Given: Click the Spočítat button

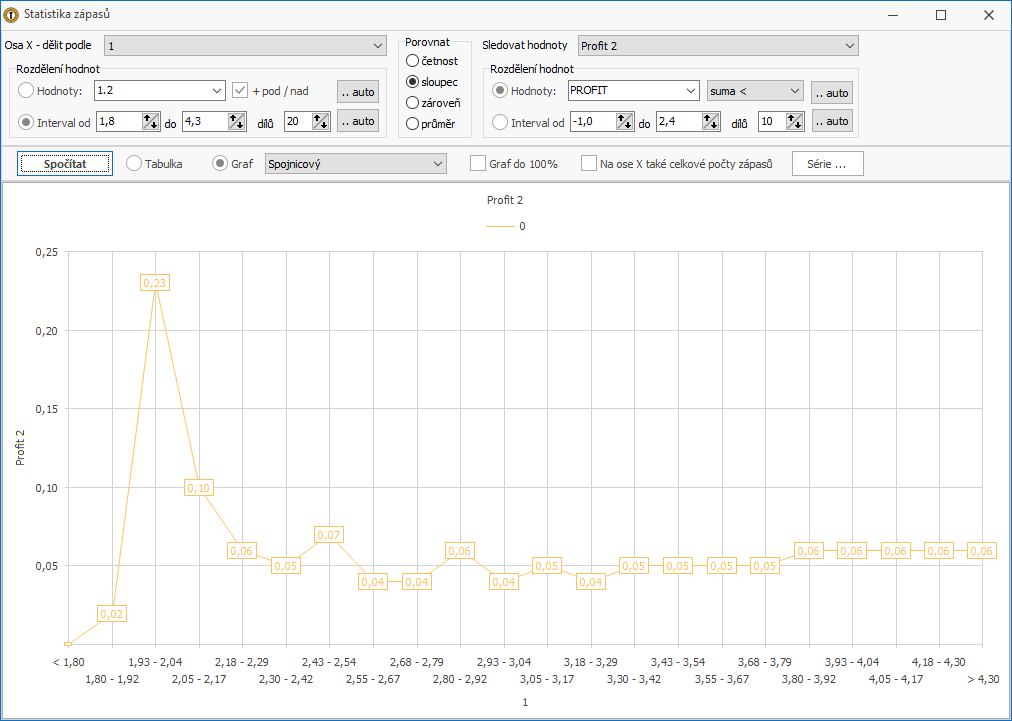Looking at the screenshot, I should (65, 164).
